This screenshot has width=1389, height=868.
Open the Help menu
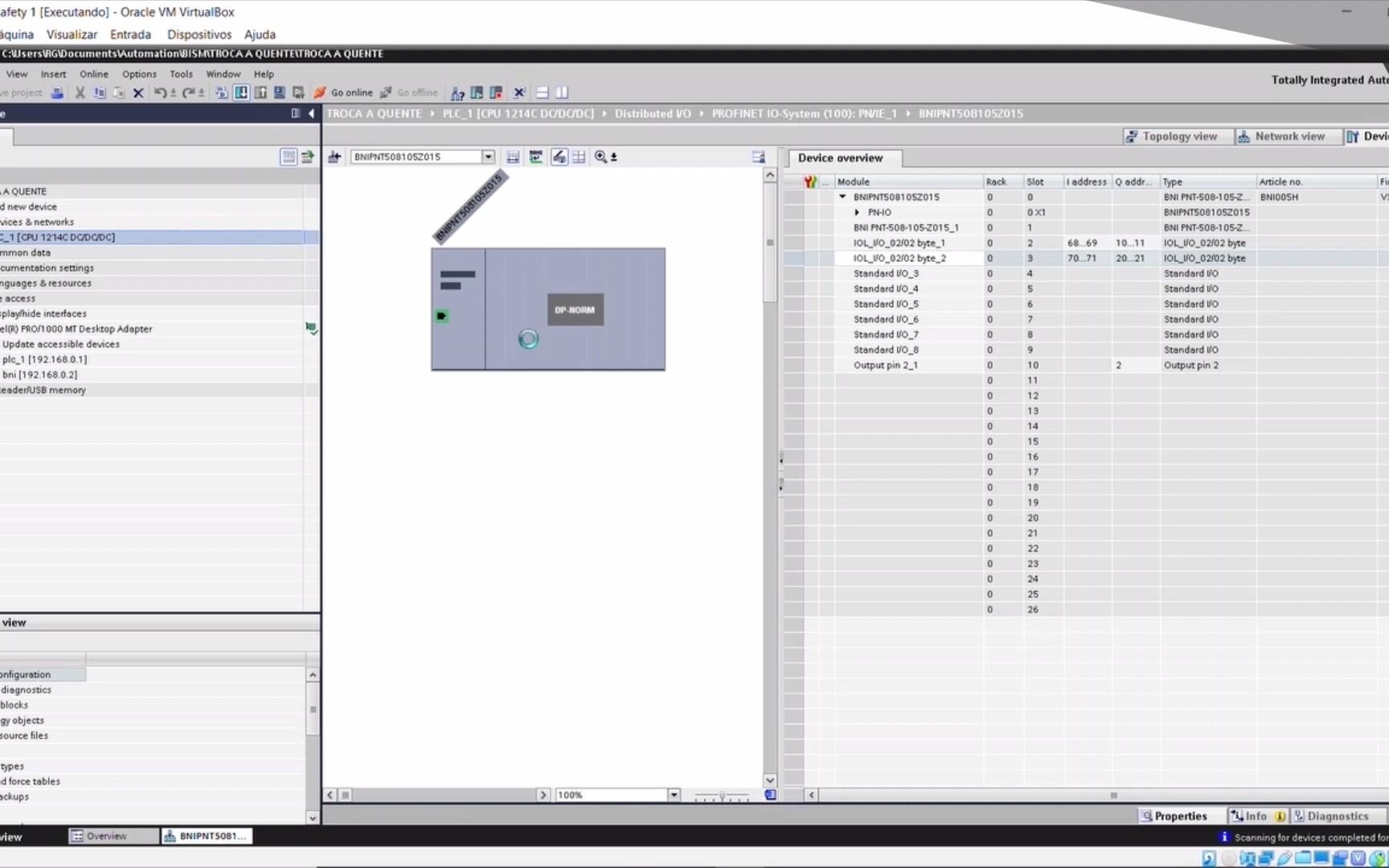pyautogui.click(x=264, y=74)
